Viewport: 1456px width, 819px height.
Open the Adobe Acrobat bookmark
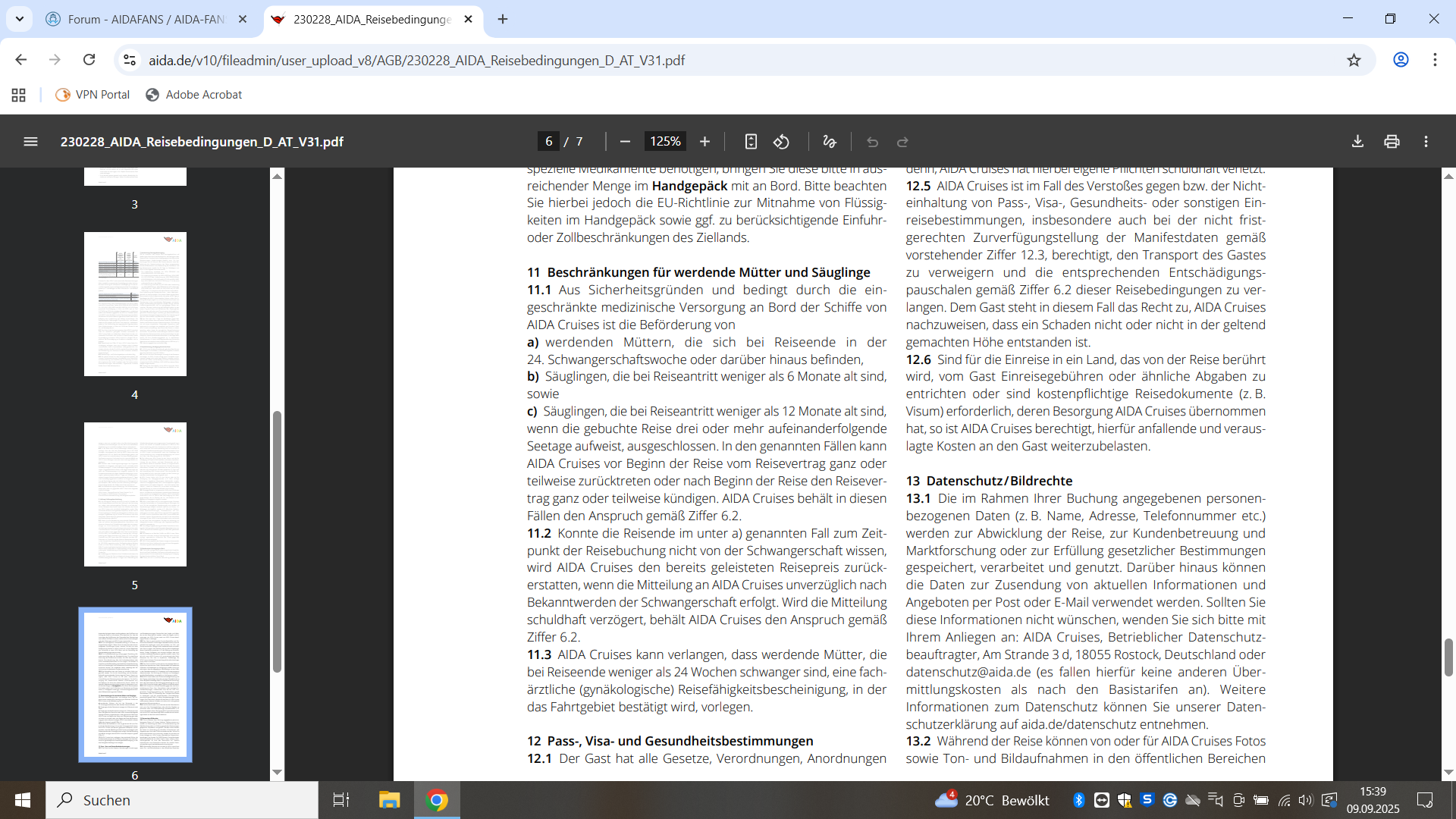tap(194, 95)
